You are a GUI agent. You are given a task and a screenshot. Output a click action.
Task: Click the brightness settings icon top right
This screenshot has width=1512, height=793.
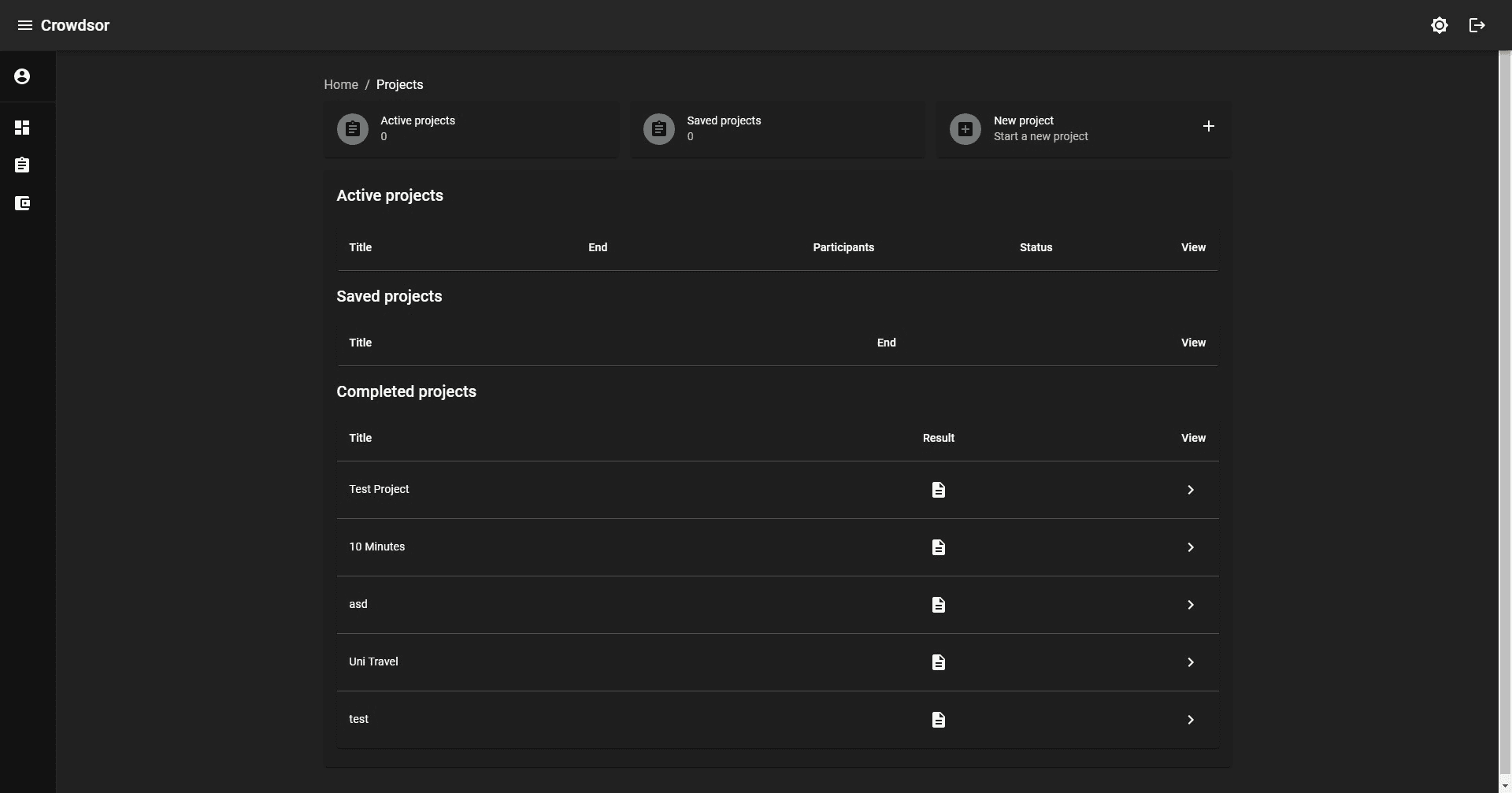(x=1440, y=24)
